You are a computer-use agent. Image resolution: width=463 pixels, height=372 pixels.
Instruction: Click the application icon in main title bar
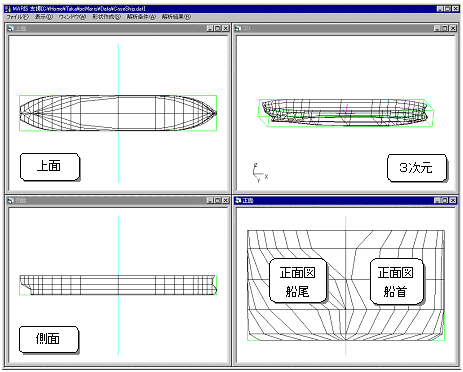(8, 9)
